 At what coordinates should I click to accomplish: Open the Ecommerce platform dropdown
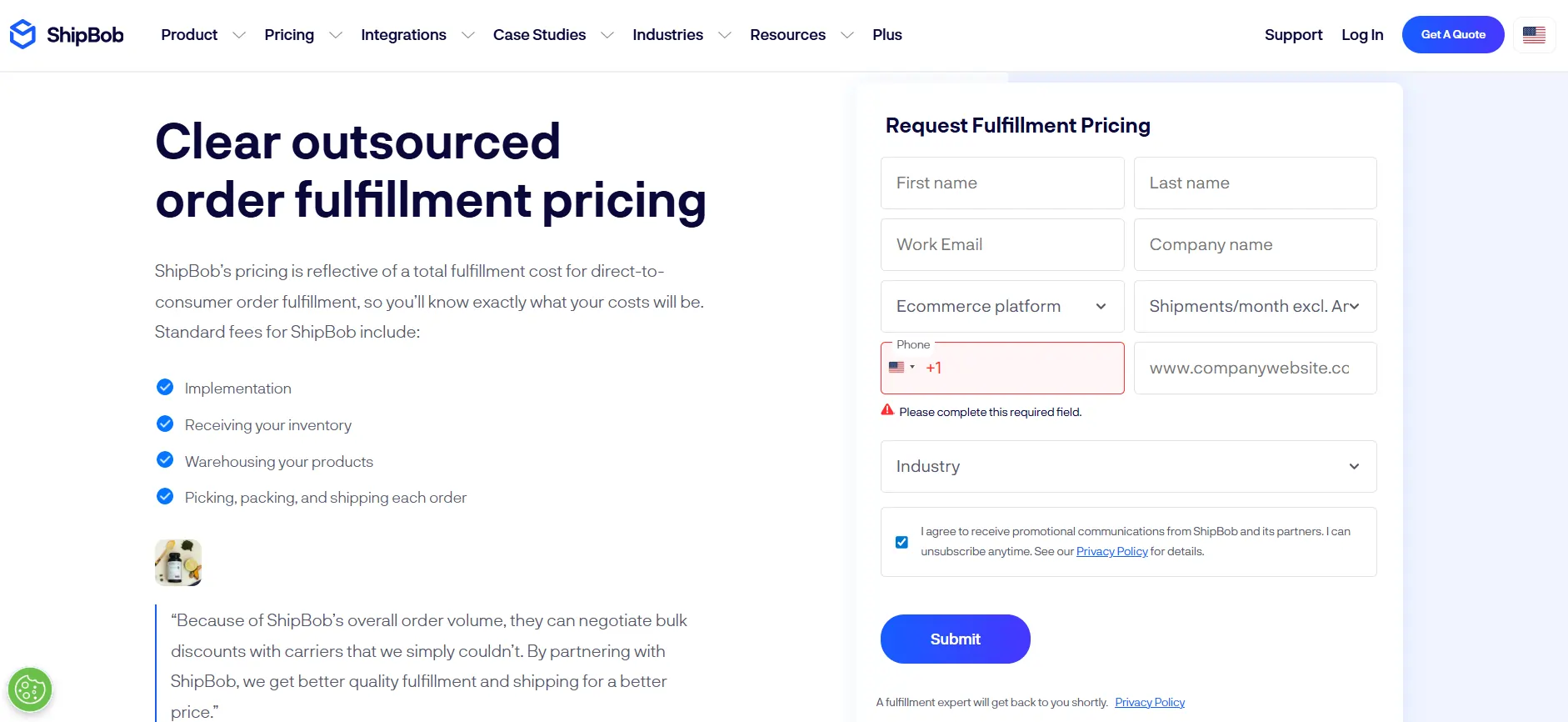[1001, 306]
